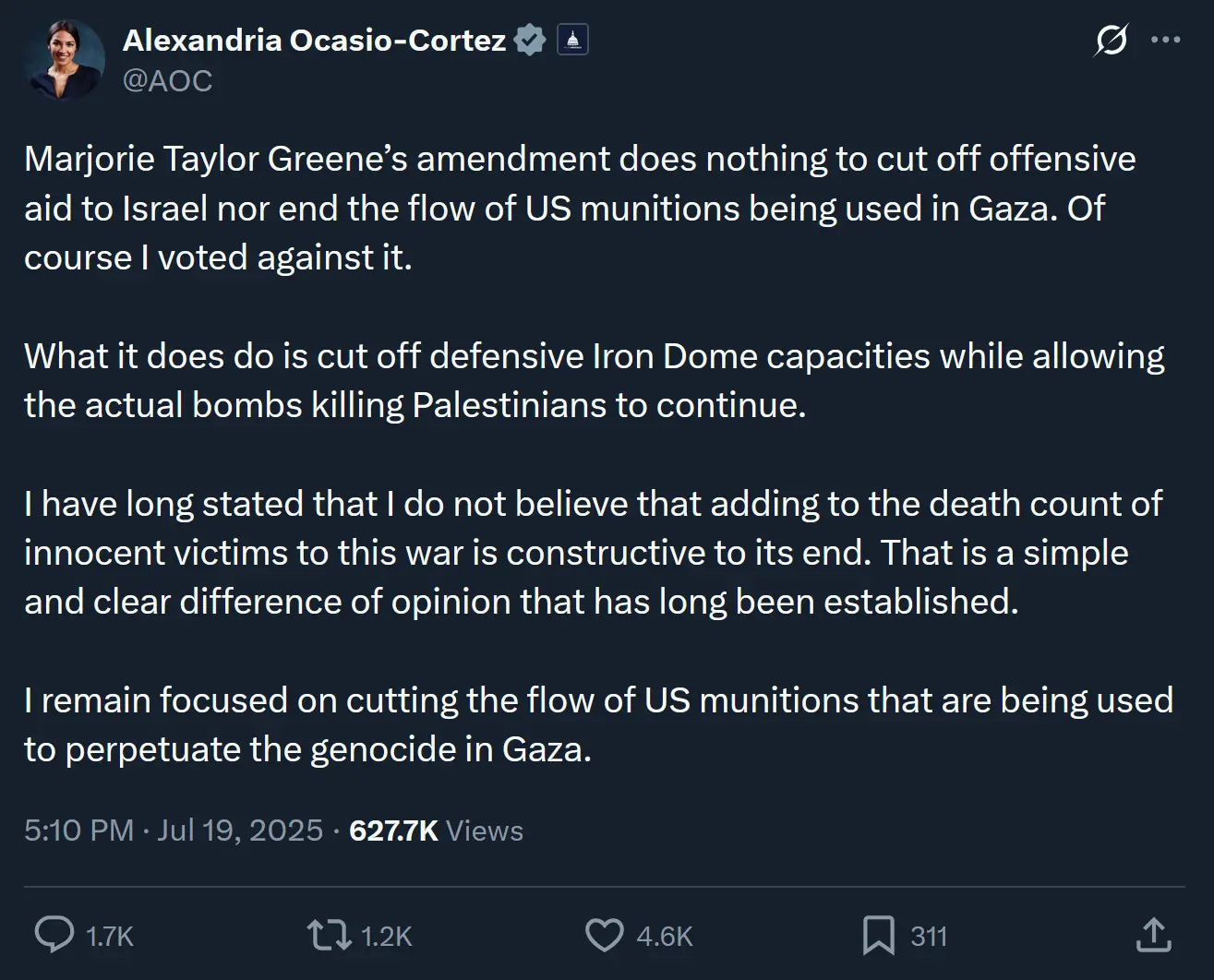1214x980 pixels.
Task: Open the repost arrows menu
Action: [x=329, y=935]
